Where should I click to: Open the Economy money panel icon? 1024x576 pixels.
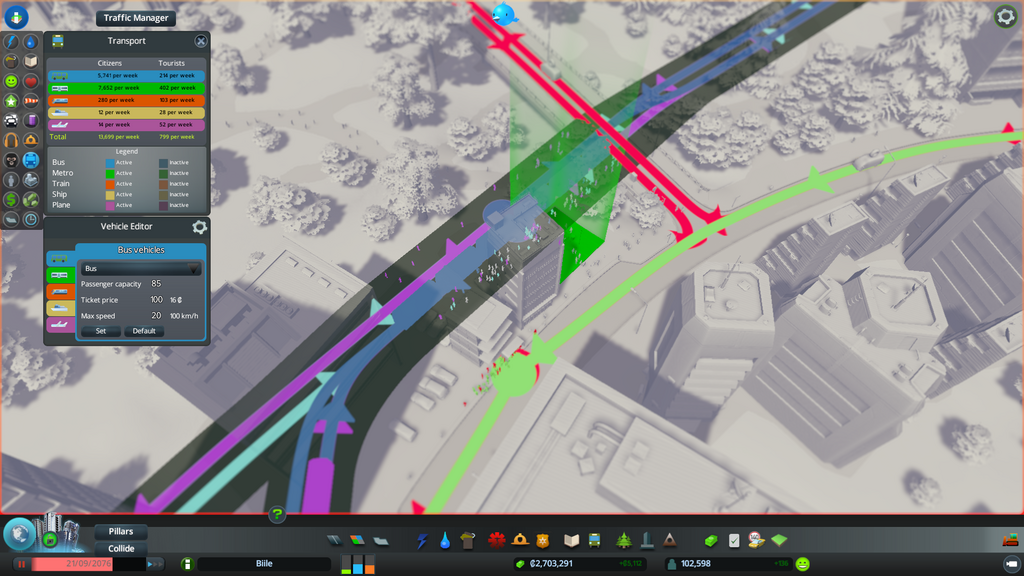click(x=711, y=540)
